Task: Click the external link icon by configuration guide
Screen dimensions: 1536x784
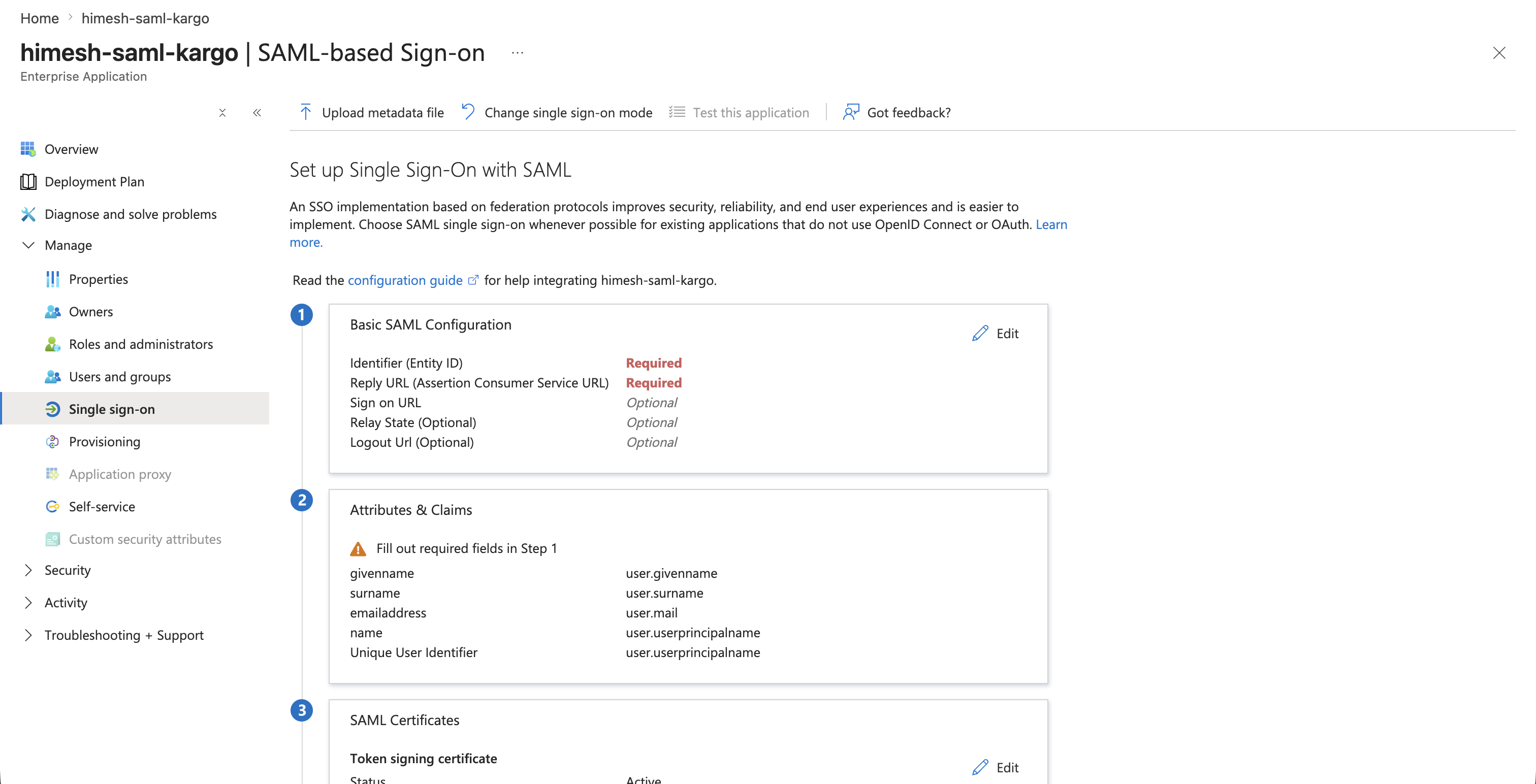Action: pos(473,280)
